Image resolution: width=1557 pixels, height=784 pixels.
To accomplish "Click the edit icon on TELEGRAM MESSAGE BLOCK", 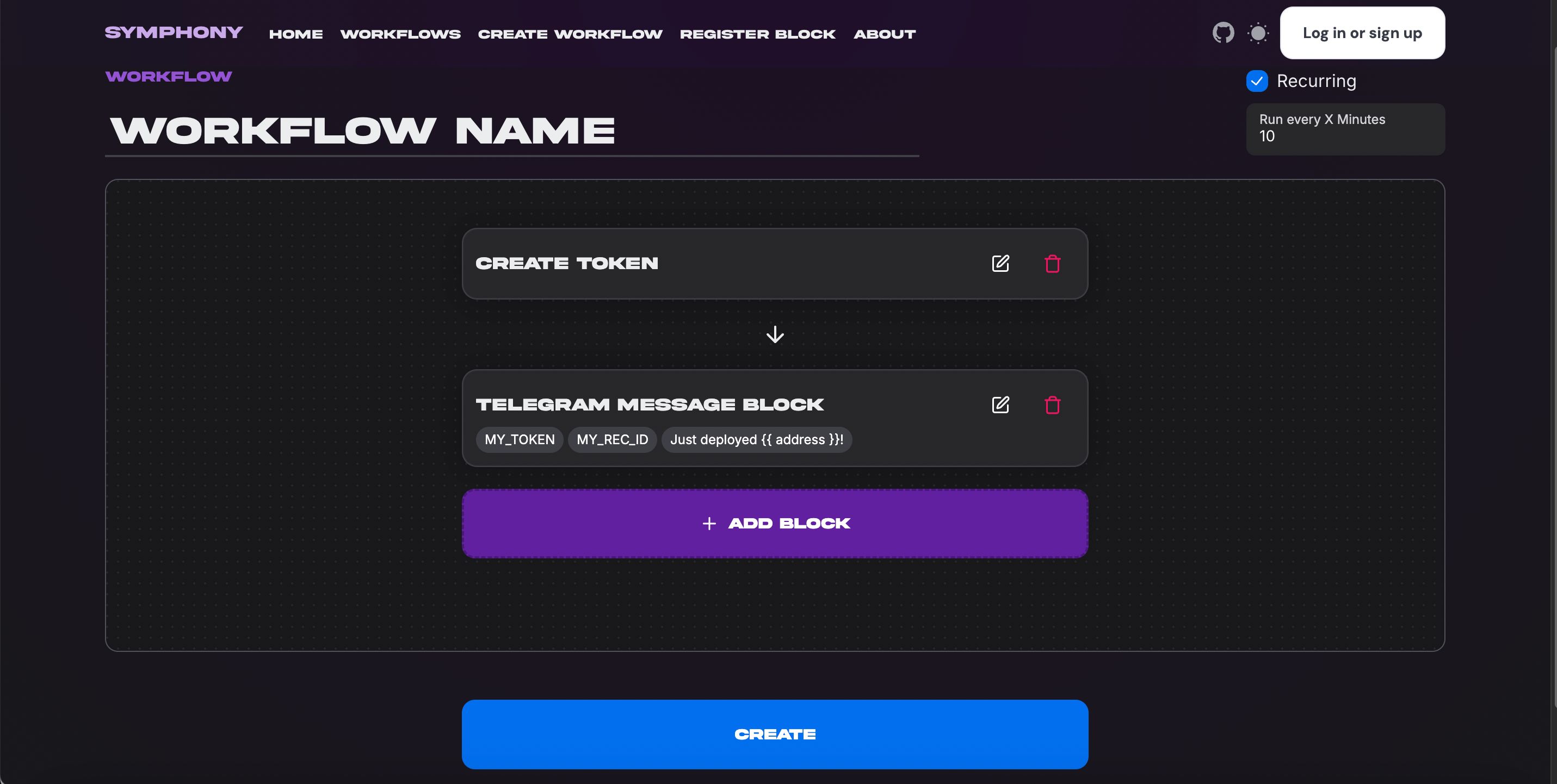I will 1001,404.
